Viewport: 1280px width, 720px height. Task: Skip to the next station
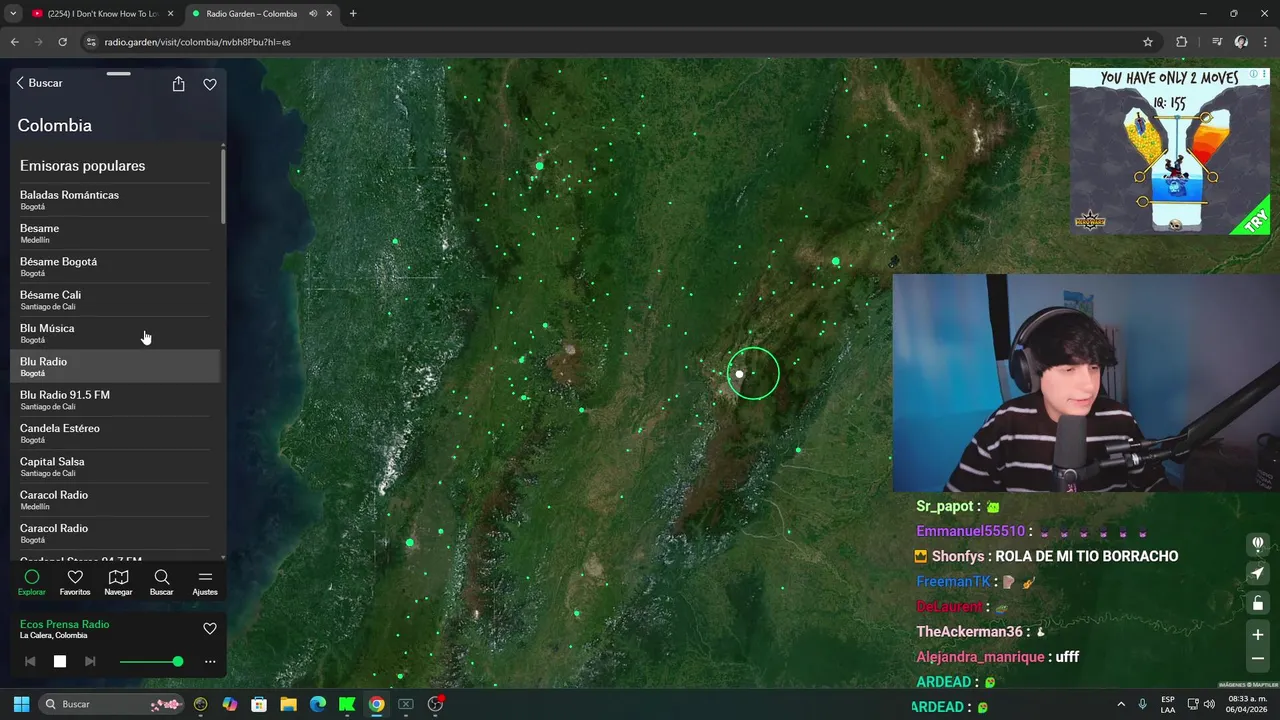(90, 661)
